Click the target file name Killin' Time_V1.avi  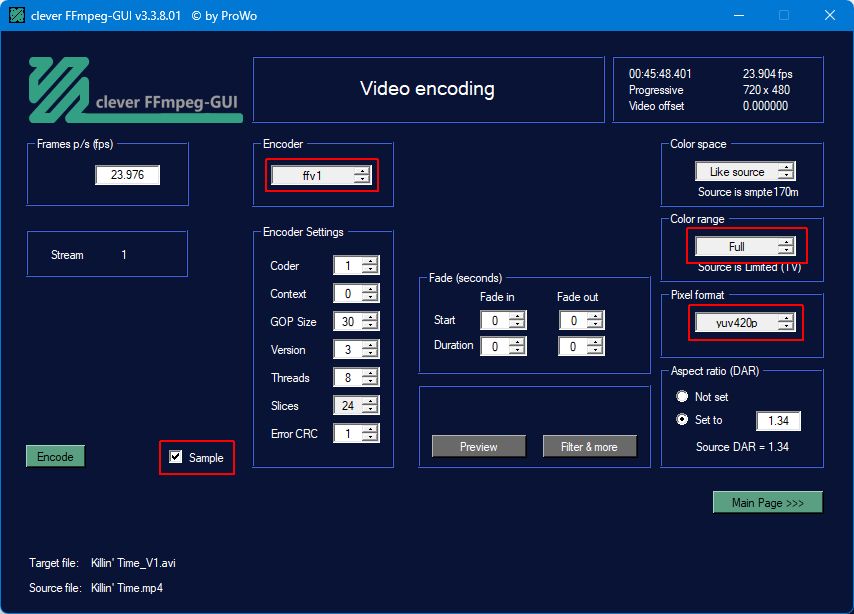coord(133,563)
